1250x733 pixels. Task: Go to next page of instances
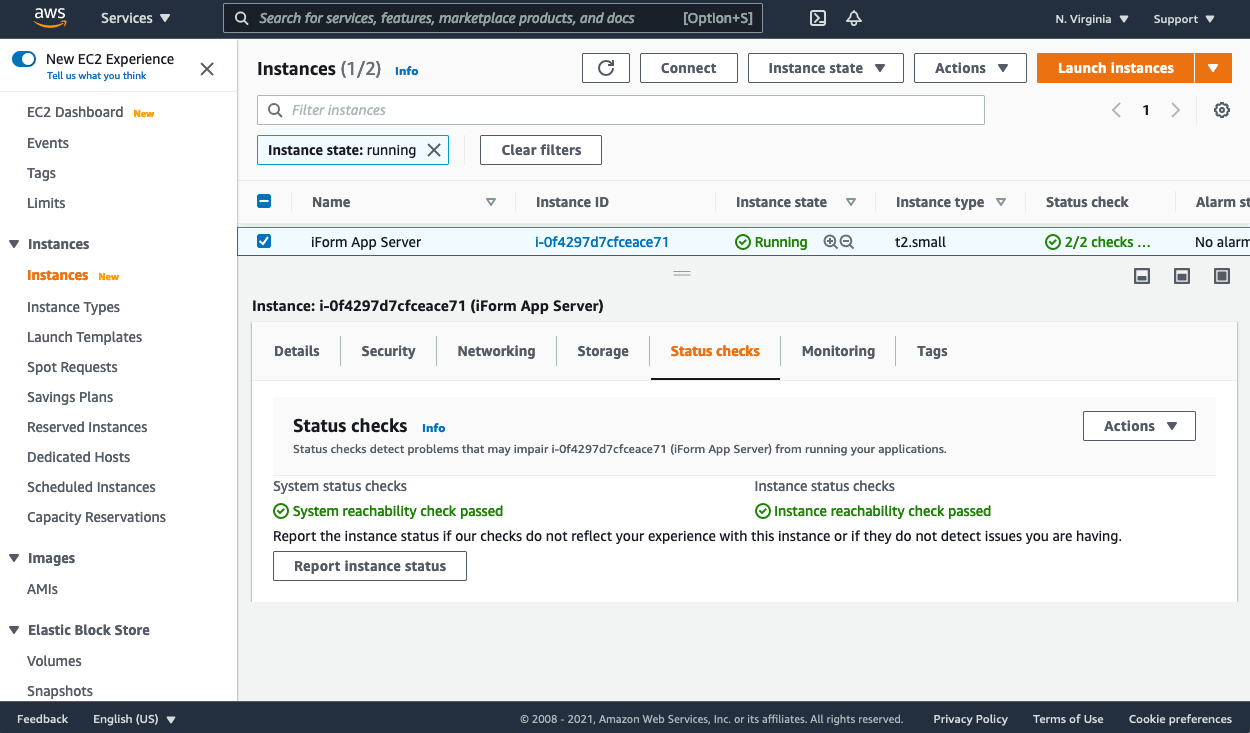coord(1176,110)
